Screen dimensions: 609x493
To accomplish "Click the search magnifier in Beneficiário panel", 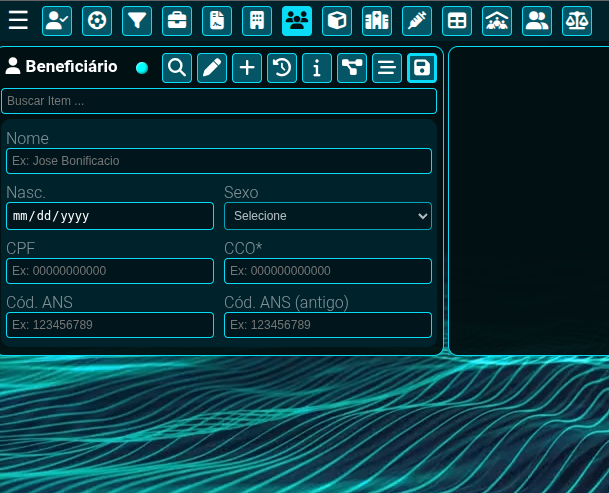I will click(177, 68).
